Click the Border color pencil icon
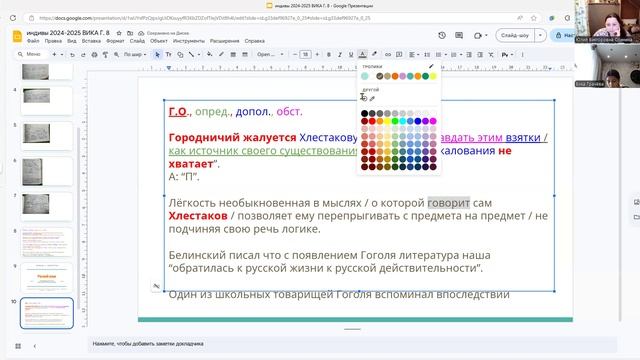The width and height of the screenshot is (640, 360). (221, 55)
